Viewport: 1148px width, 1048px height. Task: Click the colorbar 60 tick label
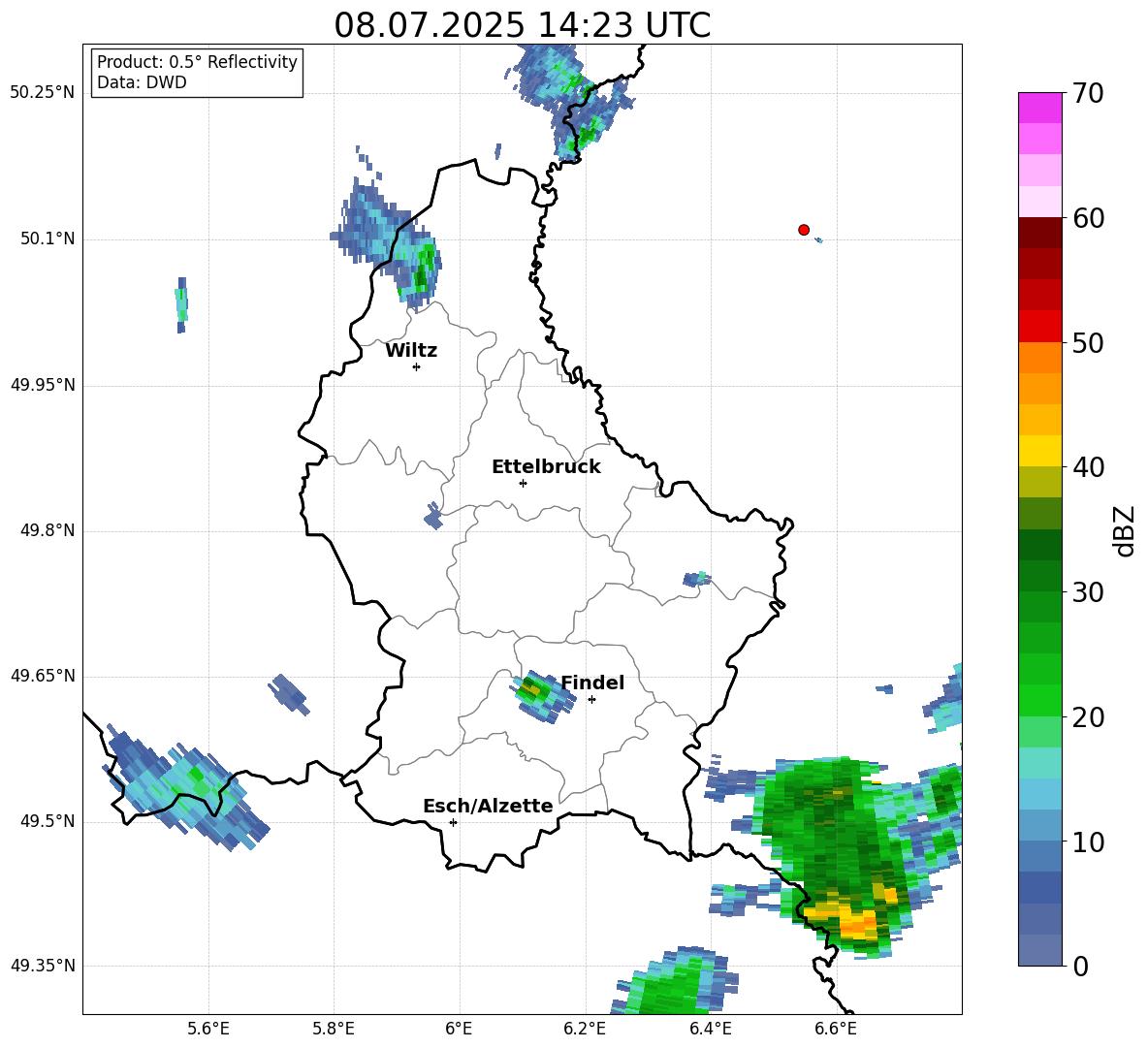(x=1088, y=218)
